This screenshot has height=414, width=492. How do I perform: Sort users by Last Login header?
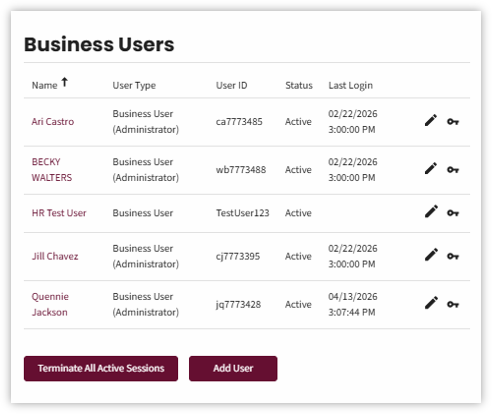point(350,86)
